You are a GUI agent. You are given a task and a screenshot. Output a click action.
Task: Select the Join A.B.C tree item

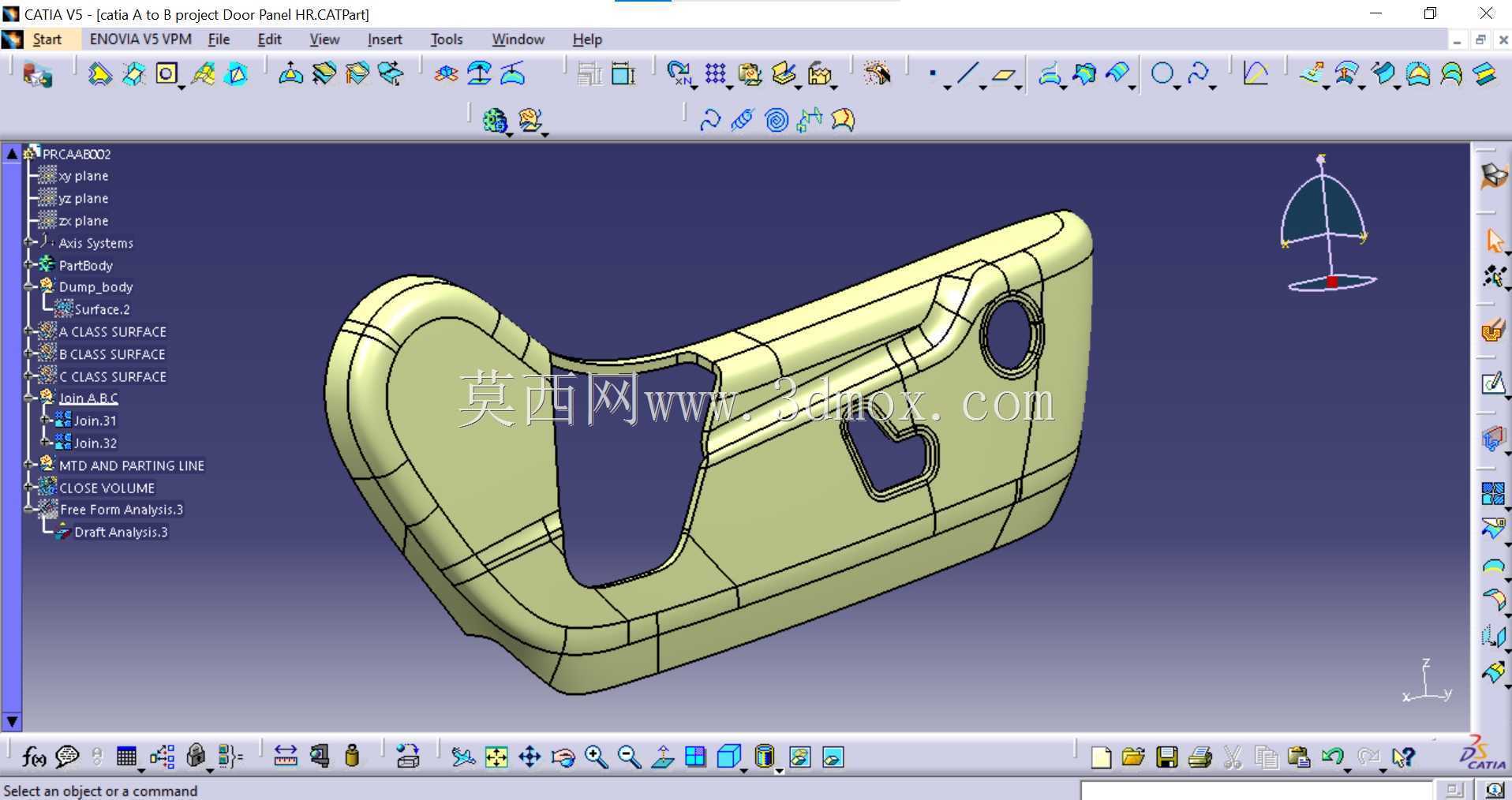(88, 398)
